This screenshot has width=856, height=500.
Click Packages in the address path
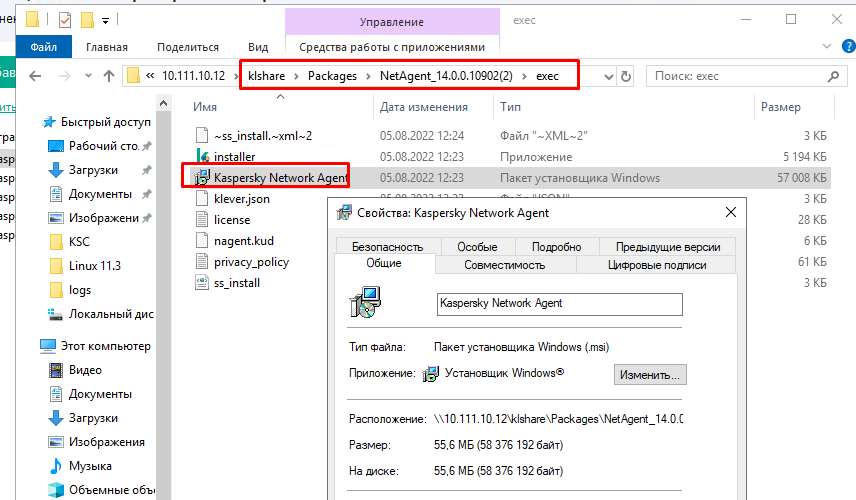pyautogui.click(x=332, y=76)
